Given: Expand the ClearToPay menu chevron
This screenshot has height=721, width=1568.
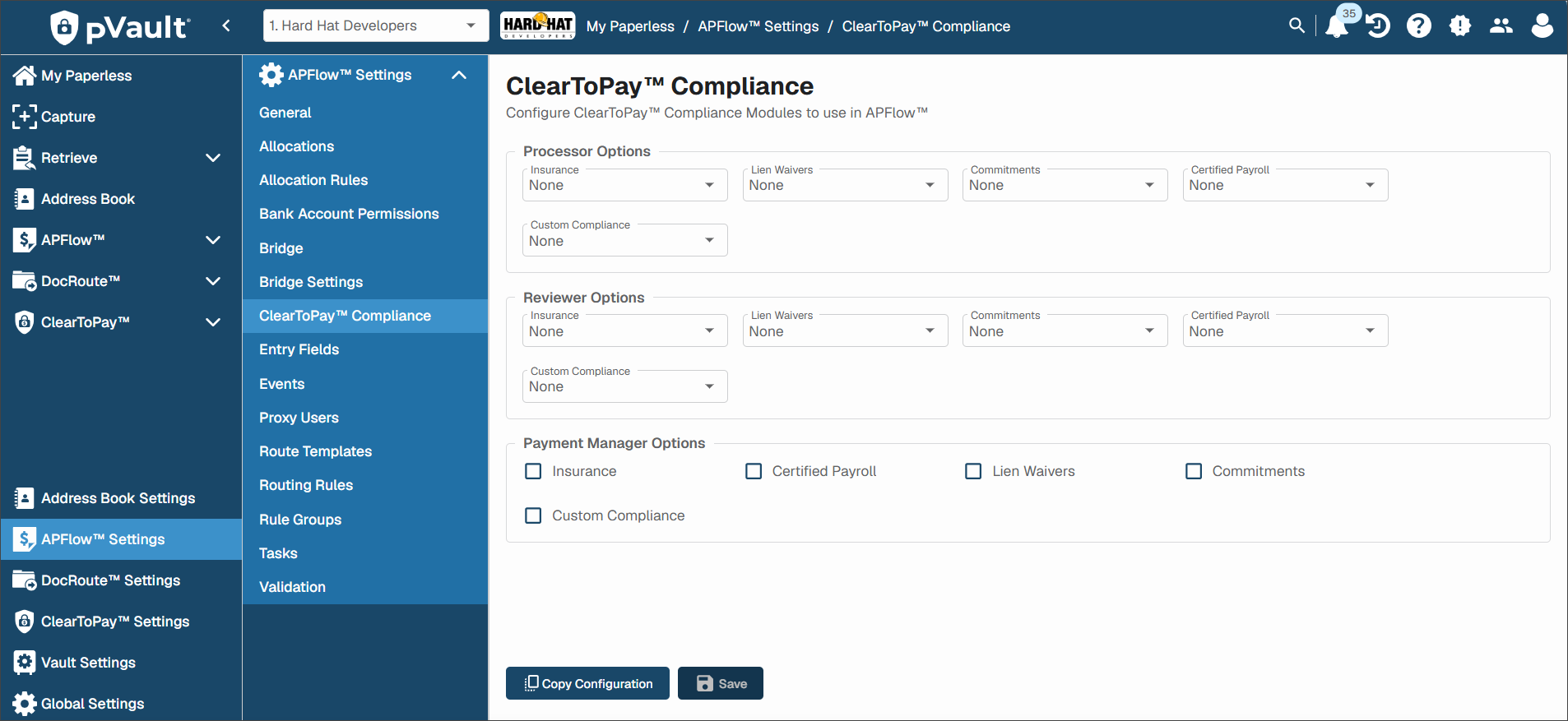Looking at the screenshot, I should pyautogui.click(x=213, y=322).
